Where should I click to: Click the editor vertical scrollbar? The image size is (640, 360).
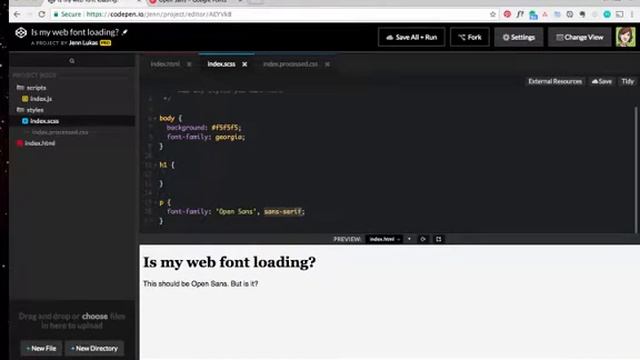click(x=636, y=169)
